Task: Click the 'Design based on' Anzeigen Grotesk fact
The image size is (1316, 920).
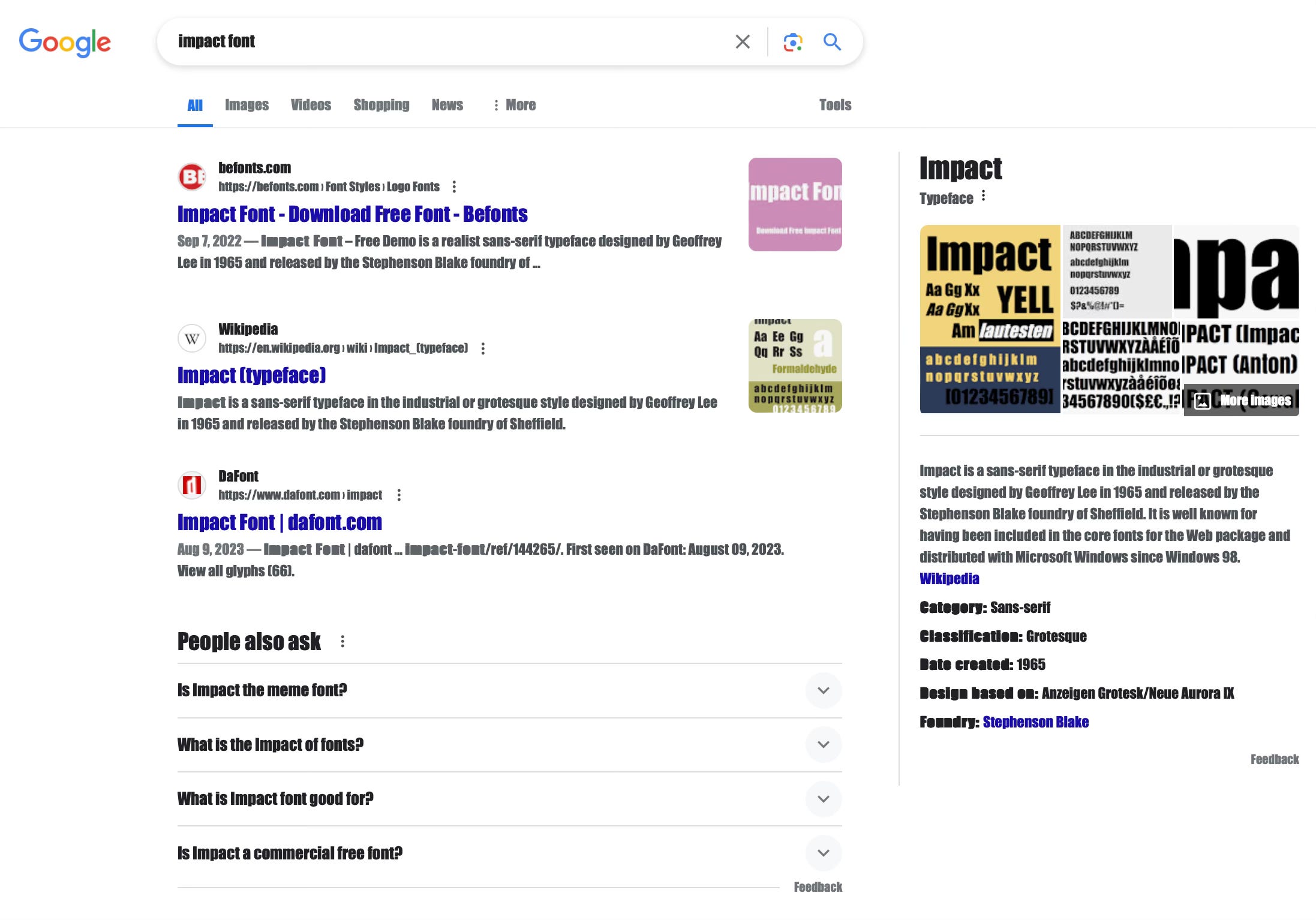Action: pos(1077,693)
